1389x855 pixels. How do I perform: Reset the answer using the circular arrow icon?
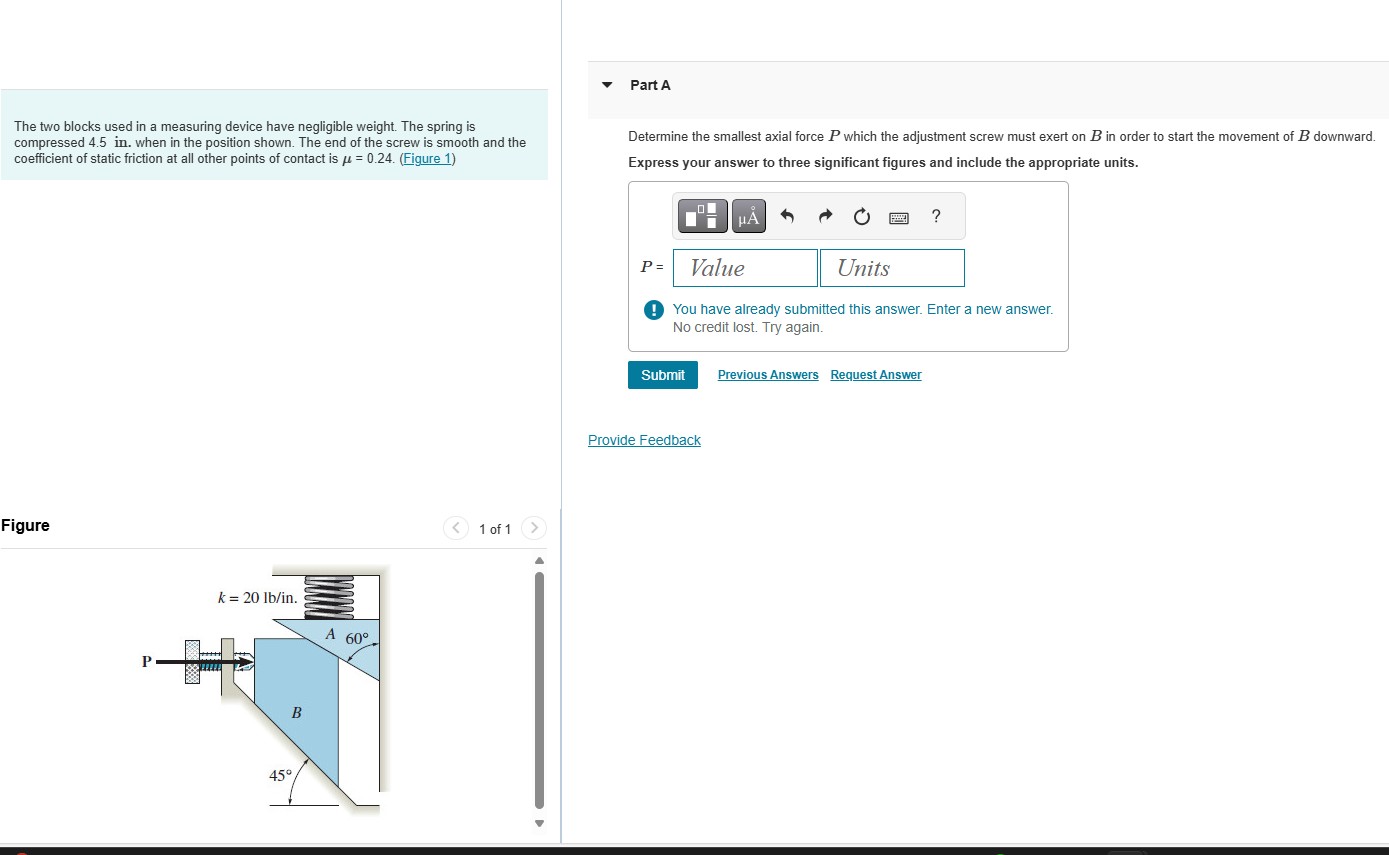click(861, 216)
